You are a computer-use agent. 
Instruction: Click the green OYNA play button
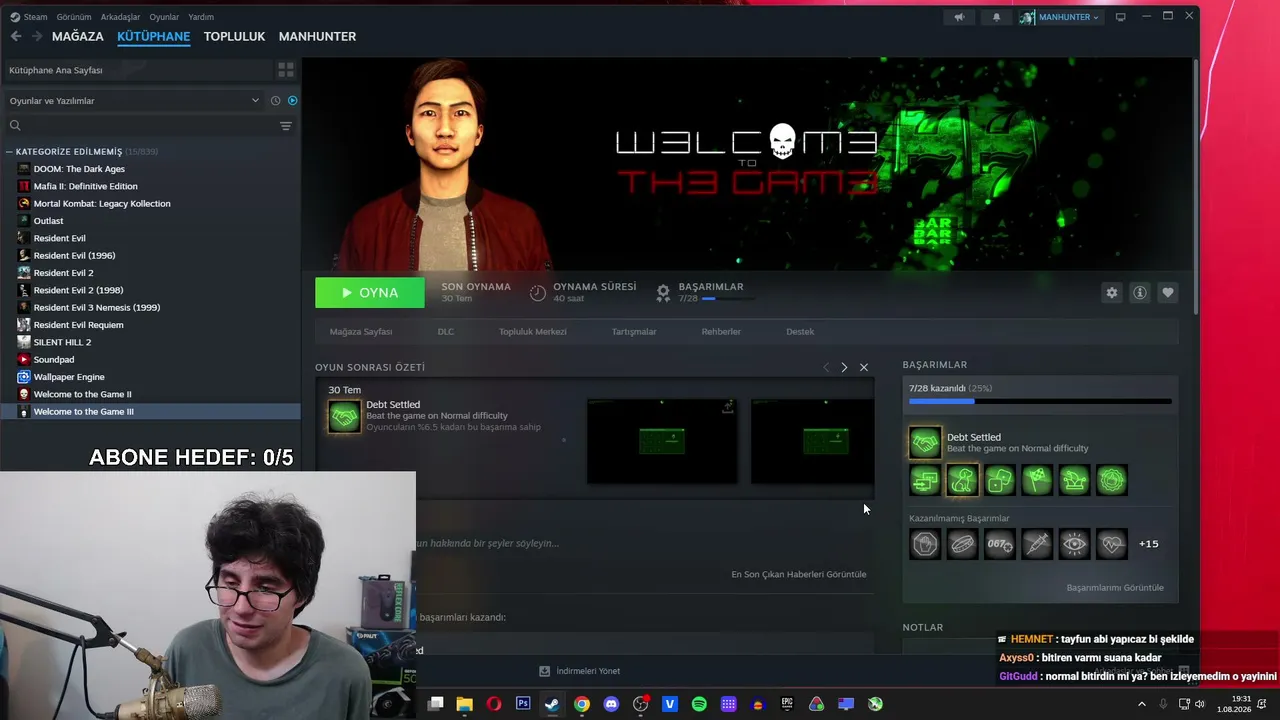coord(370,293)
